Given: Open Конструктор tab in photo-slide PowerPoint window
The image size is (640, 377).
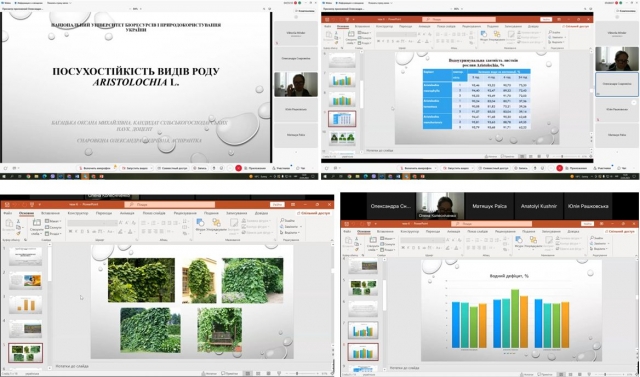Looking at the screenshot, I should (78, 213).
